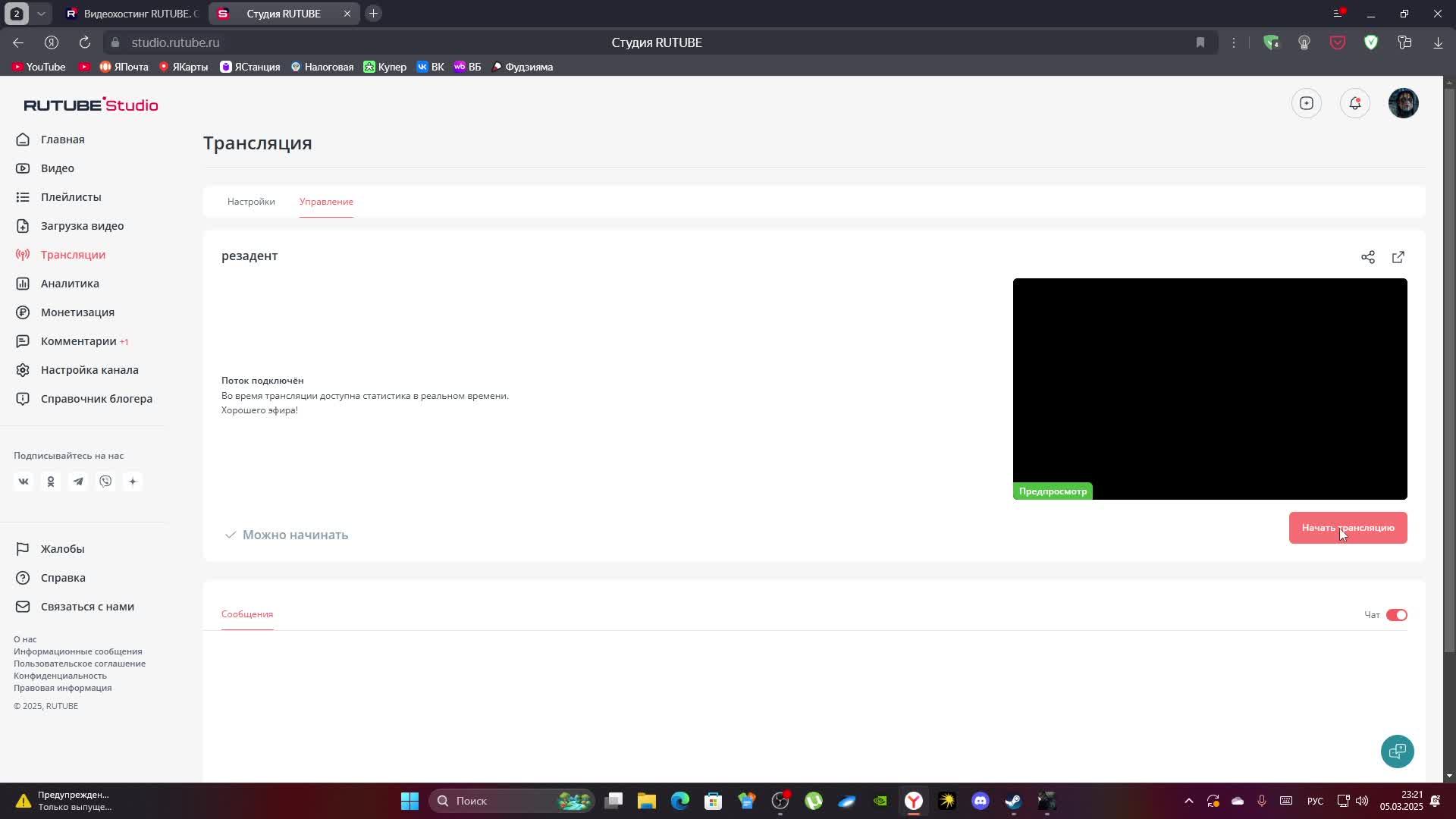Click the taskbar Поиск search box
Image resolution: width=1456 pixels, height=819 pixels.
513,801
